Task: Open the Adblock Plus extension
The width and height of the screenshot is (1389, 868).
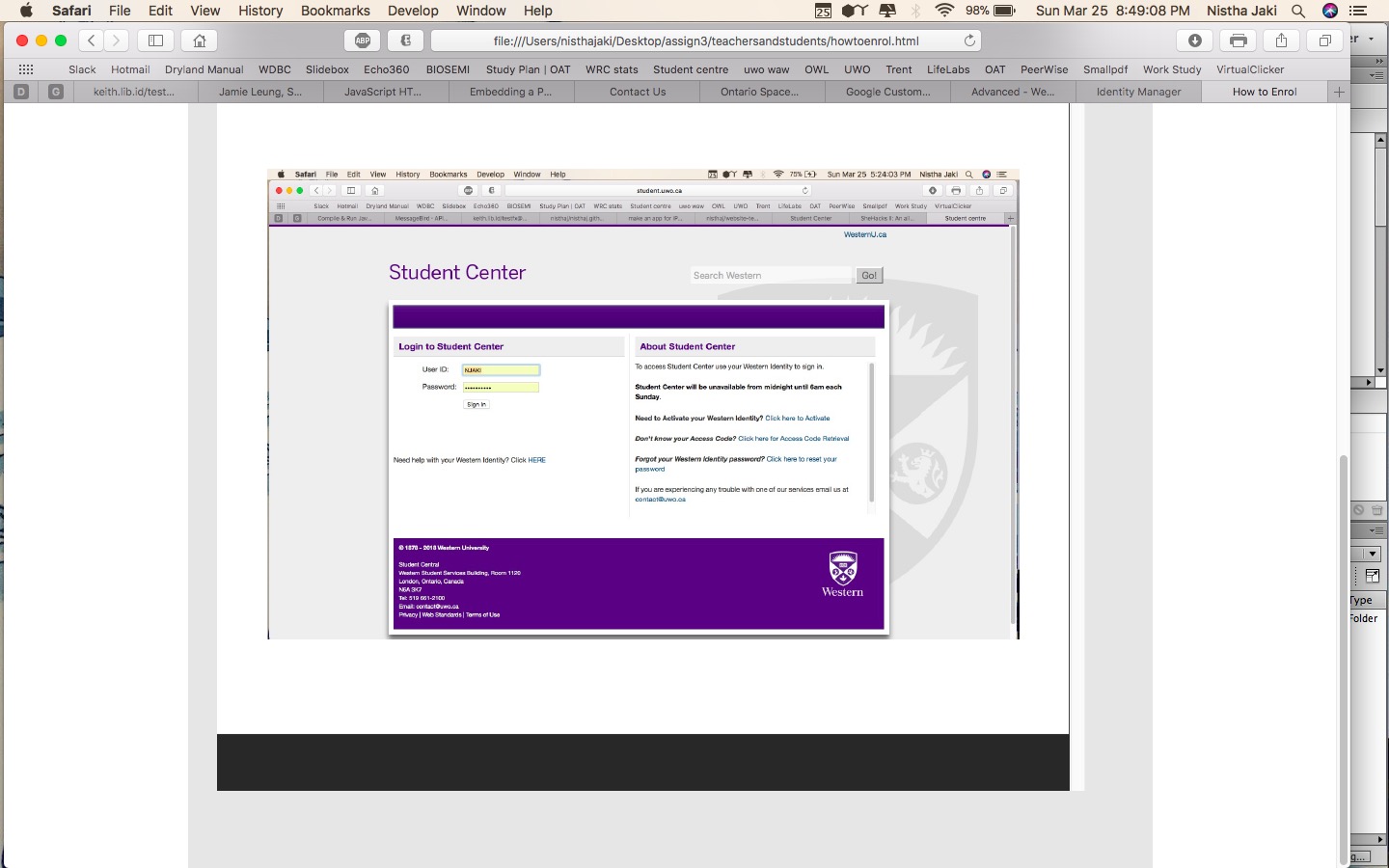Action: (x=363, y=41)
